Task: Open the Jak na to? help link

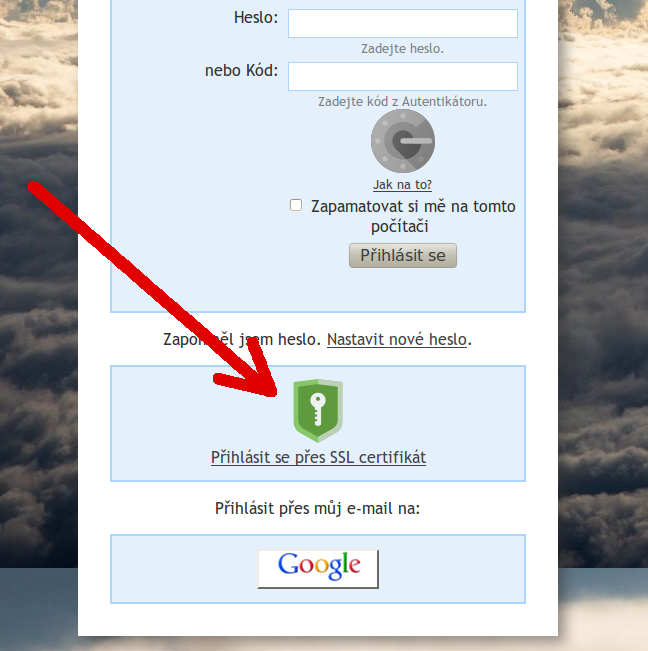Action: [x=402, y=184]
